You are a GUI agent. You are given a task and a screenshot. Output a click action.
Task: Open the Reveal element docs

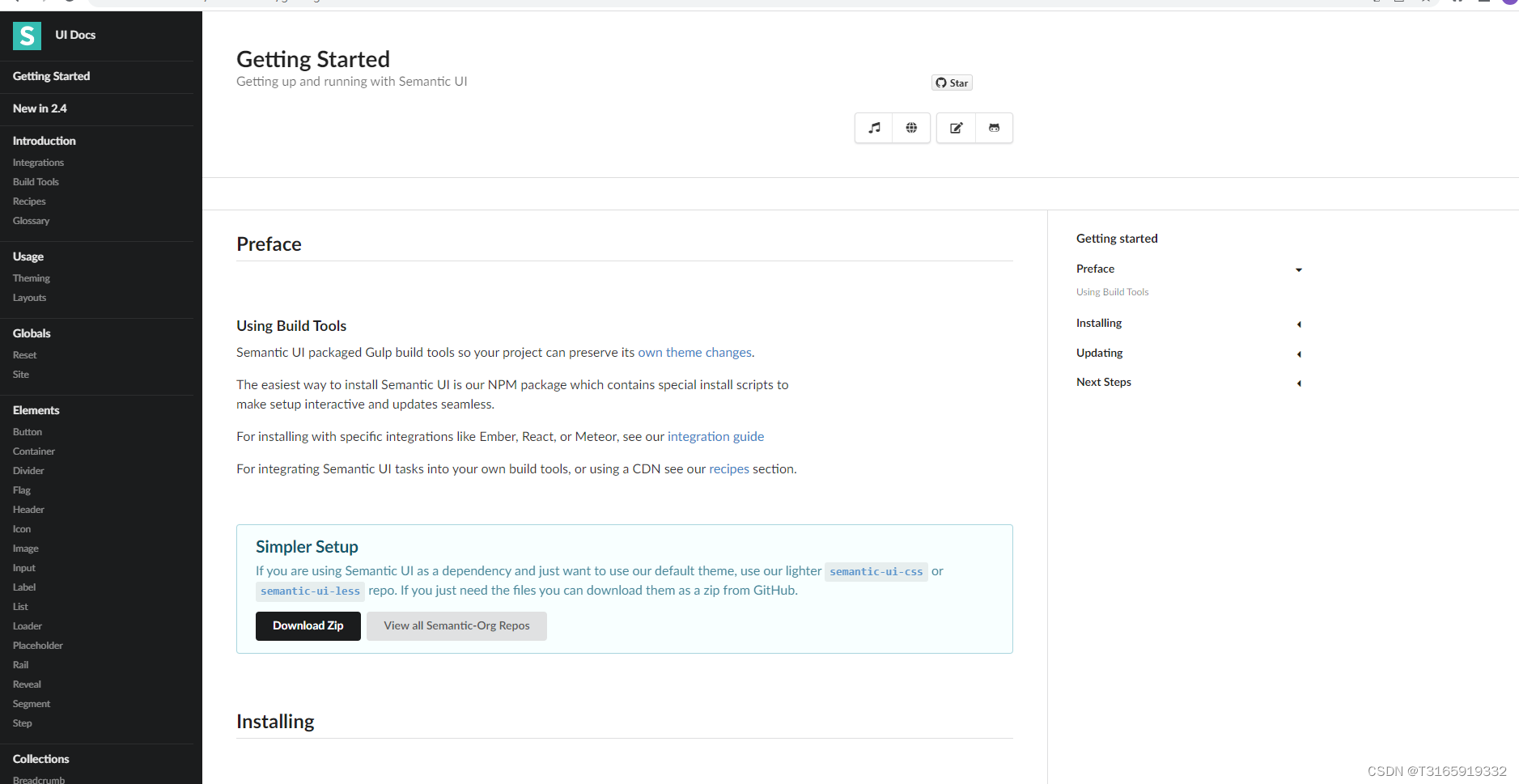27,684
